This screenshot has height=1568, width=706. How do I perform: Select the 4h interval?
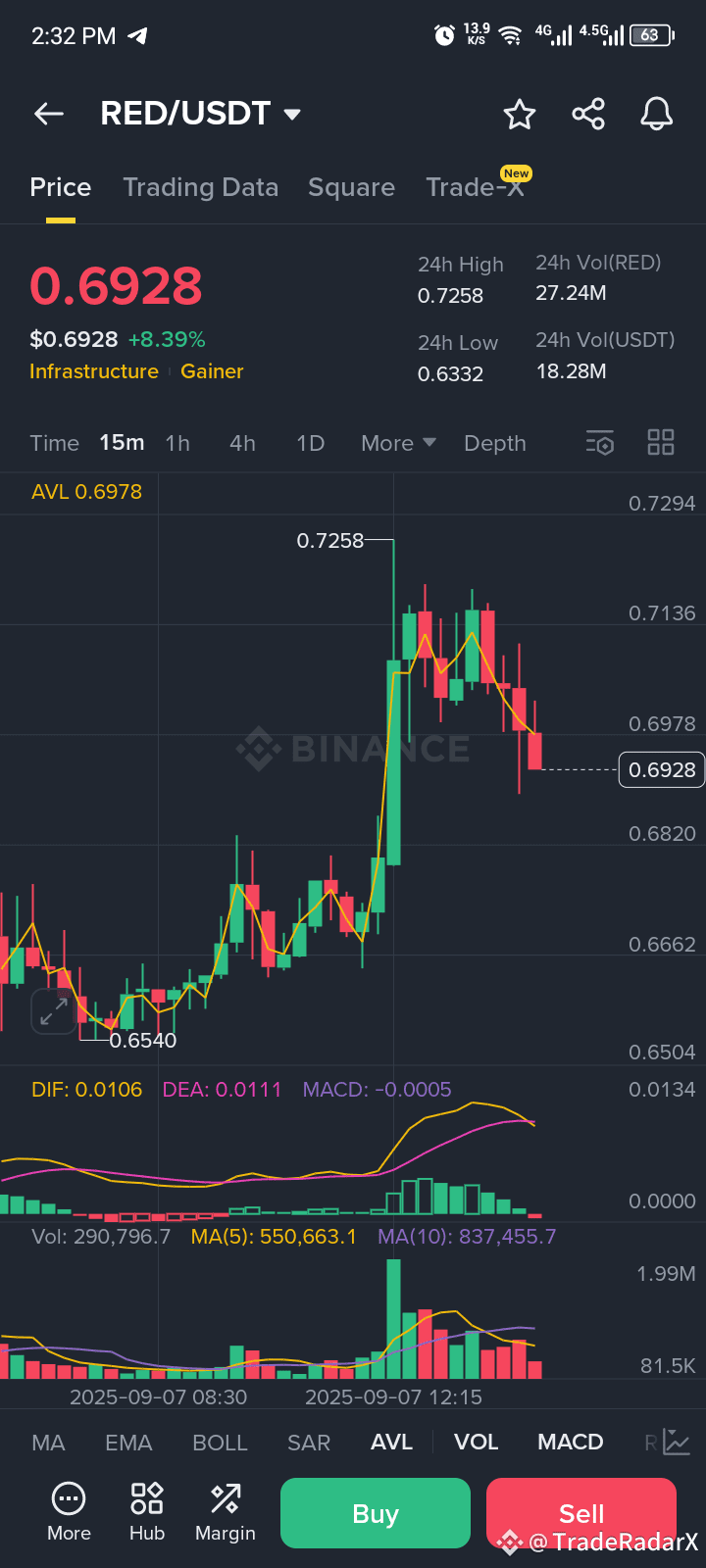pyautogui.click(x=242, y=443)
